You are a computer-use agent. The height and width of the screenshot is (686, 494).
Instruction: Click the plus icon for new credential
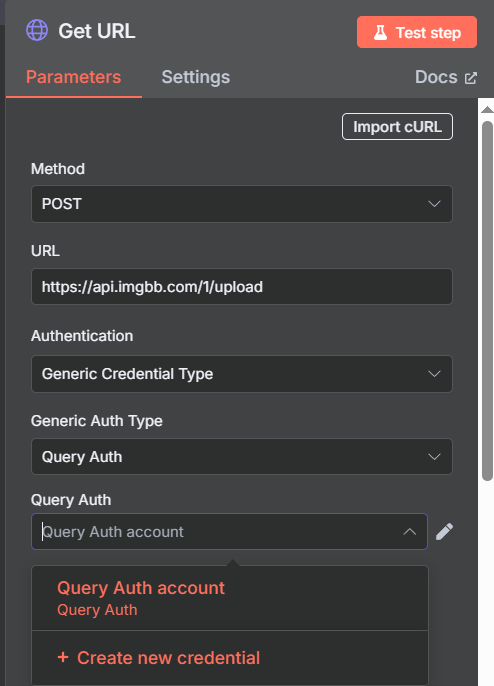click(63, 657)
